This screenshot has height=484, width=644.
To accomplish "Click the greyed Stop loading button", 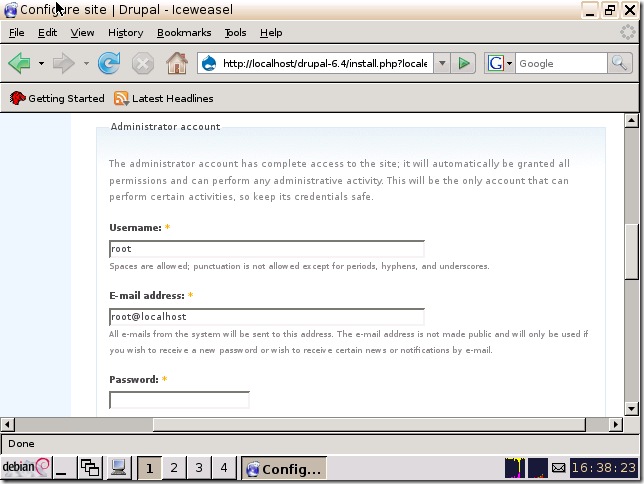I will (x=143, y=64).
